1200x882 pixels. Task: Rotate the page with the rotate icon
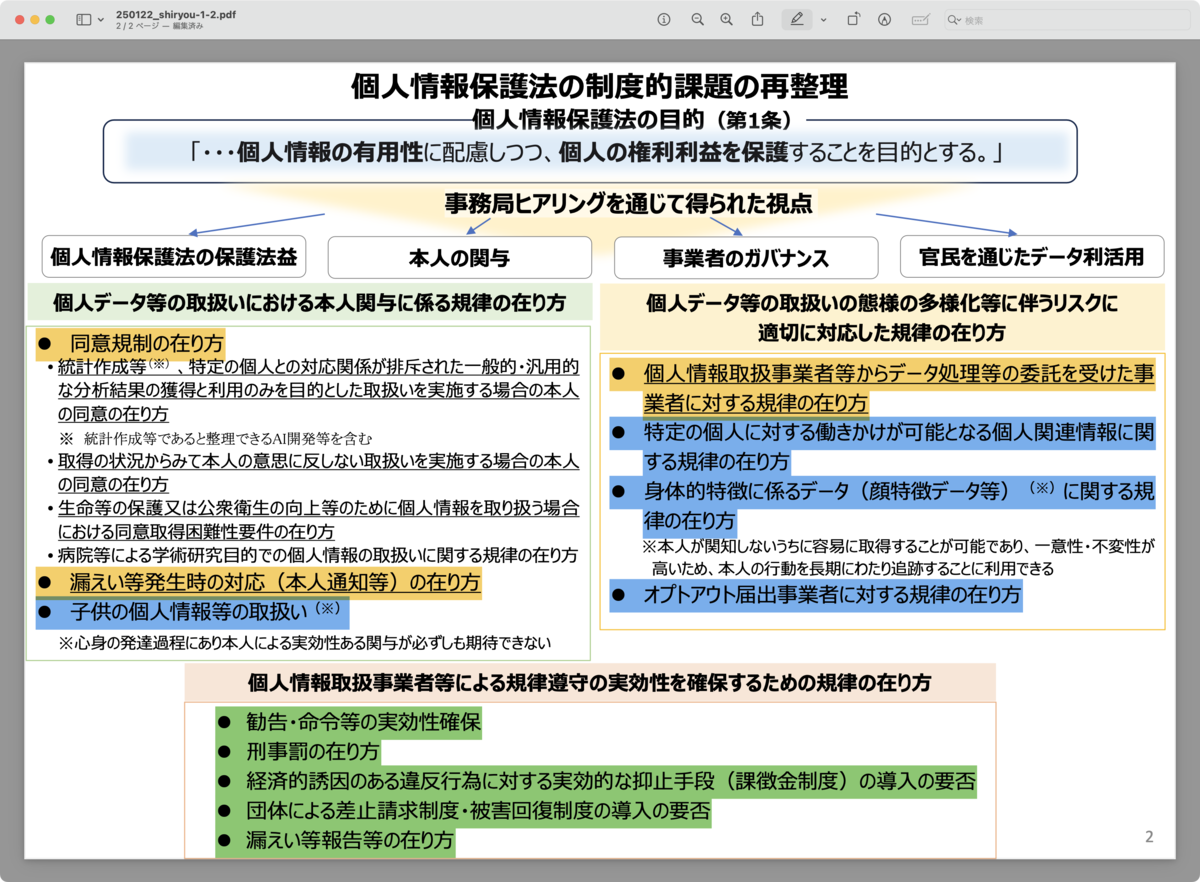click(854, 20)
